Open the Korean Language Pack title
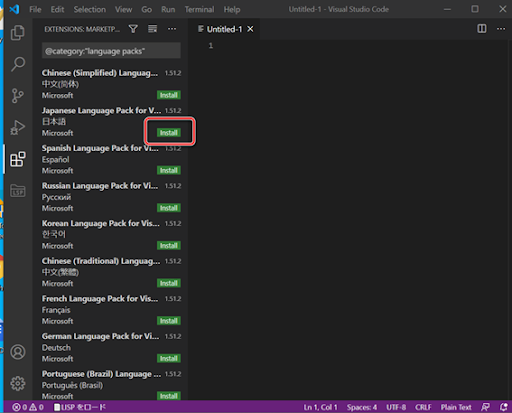Image resolution: width=512 pixels, height=413 pixels. tap(100, 223)
